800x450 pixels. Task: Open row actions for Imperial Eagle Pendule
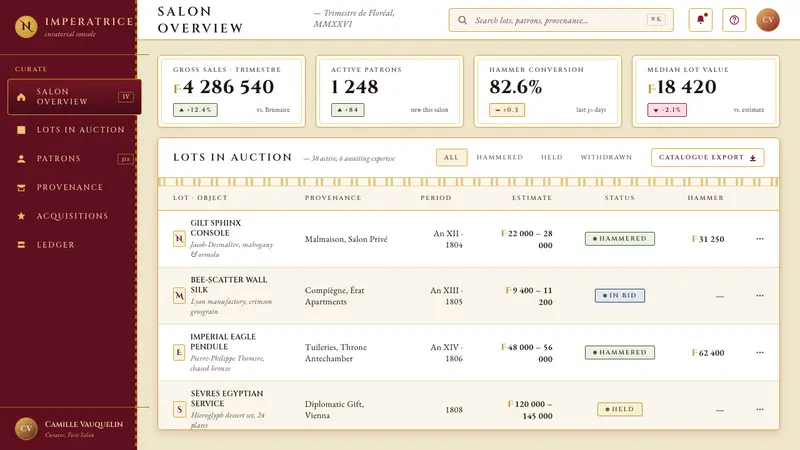(x=760, y=353)
